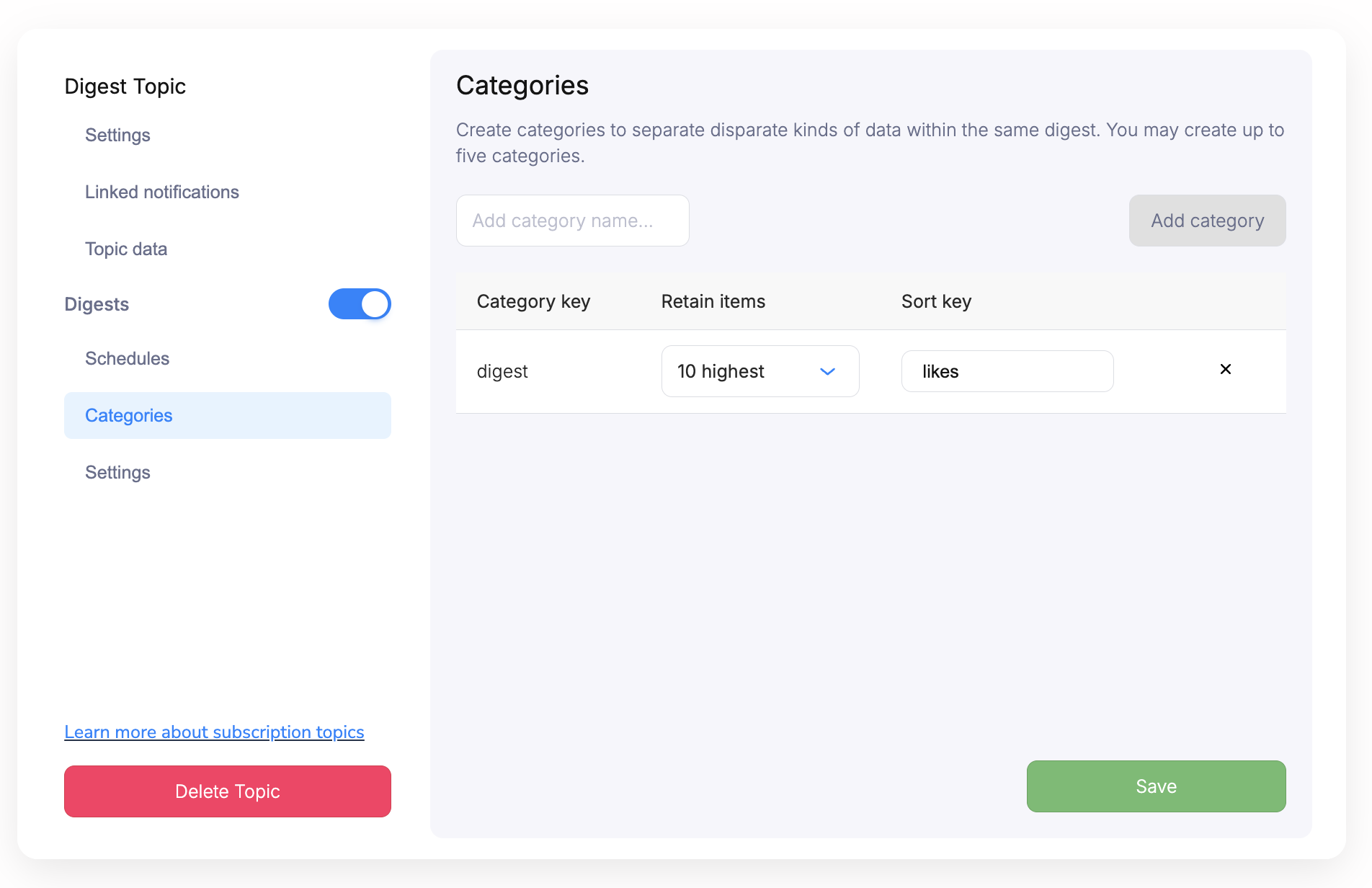Open the Topic data section

(126, 249)
